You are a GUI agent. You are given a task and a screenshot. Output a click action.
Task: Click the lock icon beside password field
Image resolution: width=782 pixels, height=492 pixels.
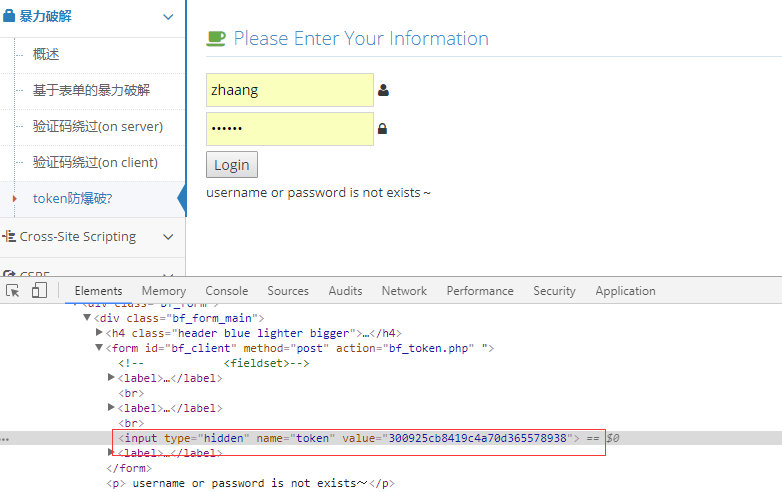coord(382,129)
